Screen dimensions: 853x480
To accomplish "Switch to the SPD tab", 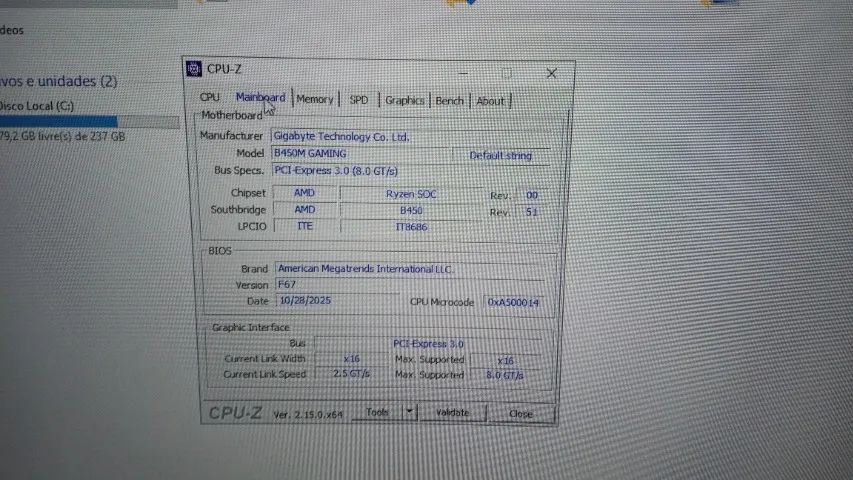I will tap(358, 100).
